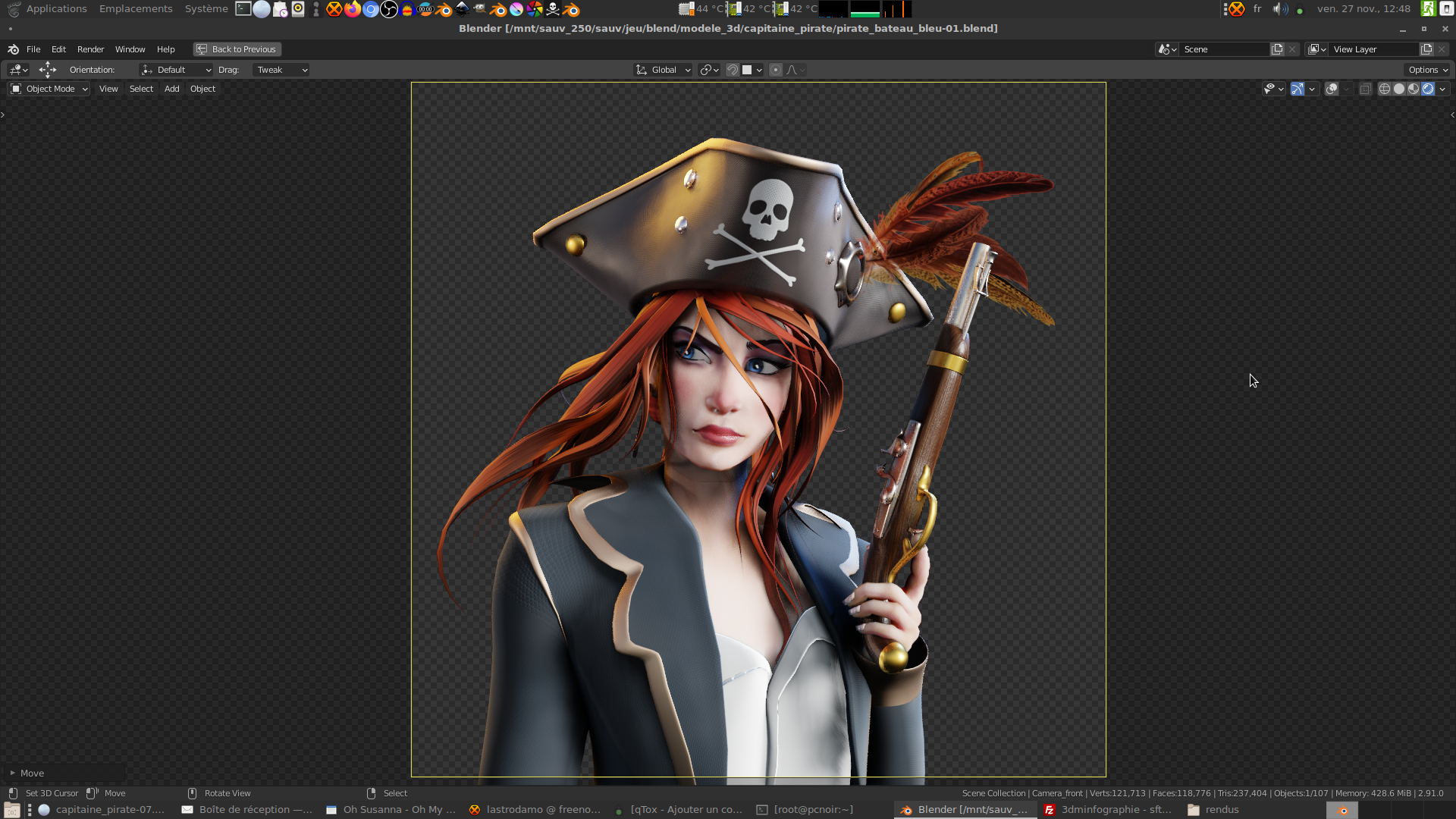Open the selectability and visibility eye menu
Image resolution: width=1456 pixels, height=819 pixels.
[1273, 89]
